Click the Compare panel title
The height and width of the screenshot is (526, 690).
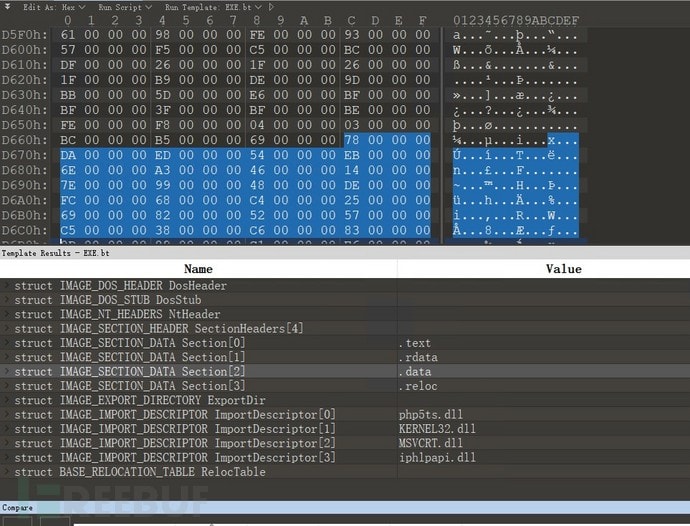17,508
